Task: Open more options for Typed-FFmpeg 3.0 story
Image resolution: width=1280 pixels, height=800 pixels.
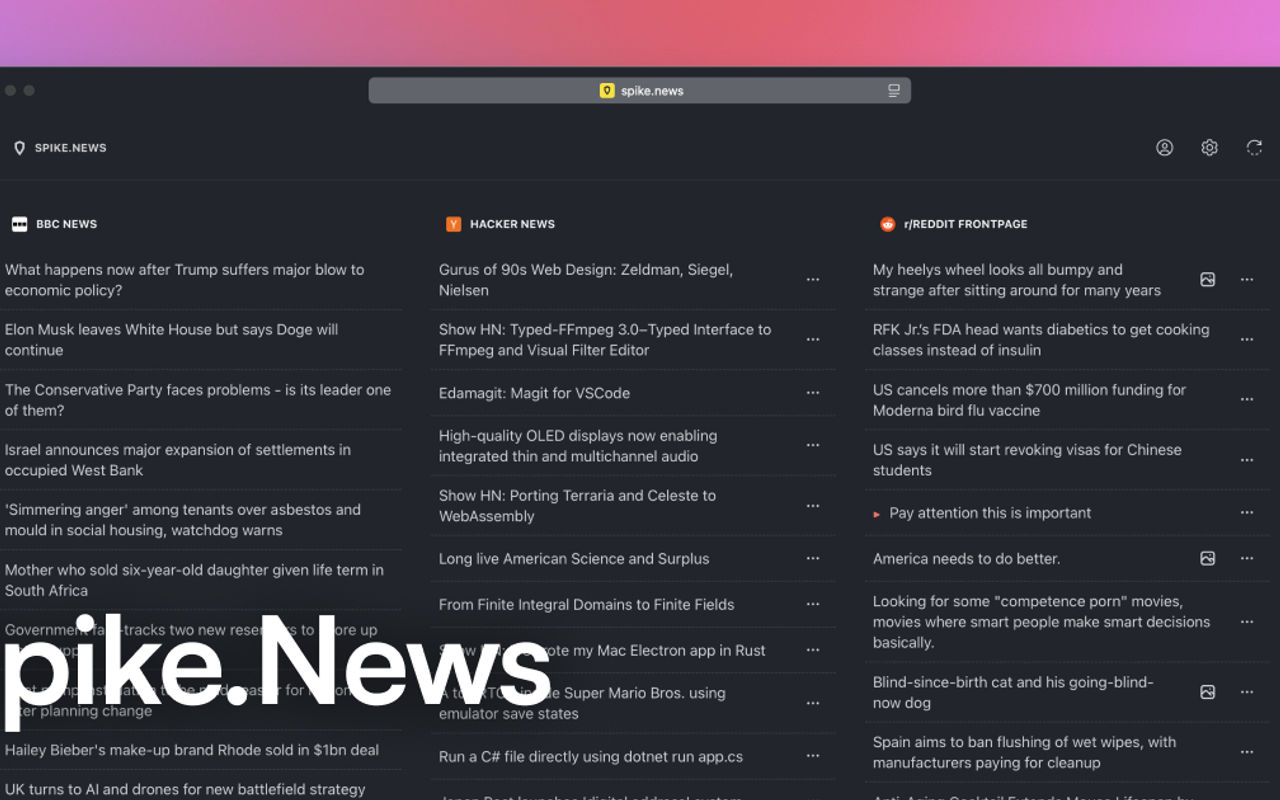Action: pyautogui.click(x=813, y=340)
